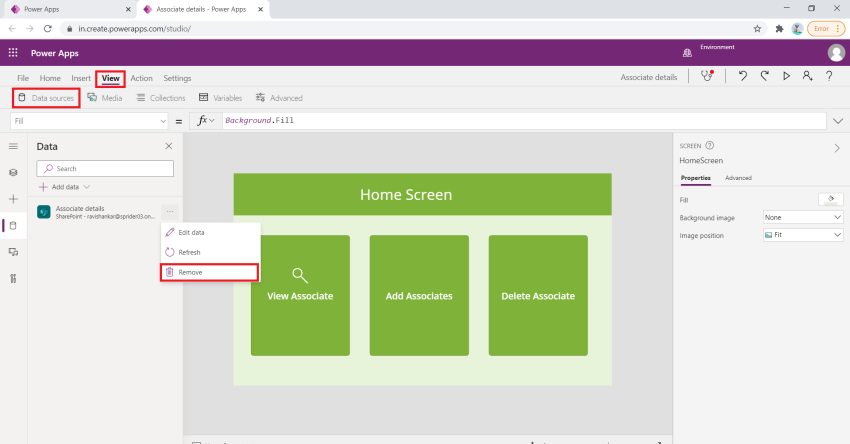Expand the formula bar chevron
The image size is (850, 444).
click(x=838, y=121)
